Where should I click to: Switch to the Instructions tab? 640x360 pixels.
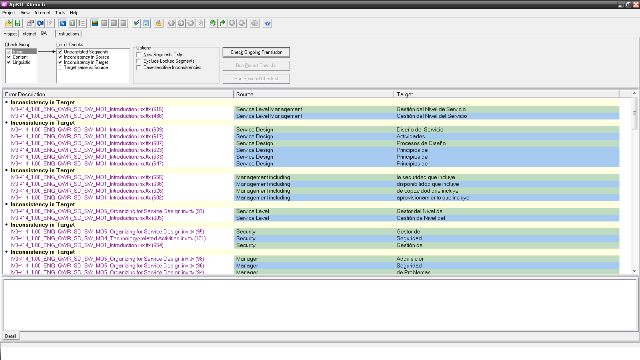pyautogui.click(x=69, y=34)
